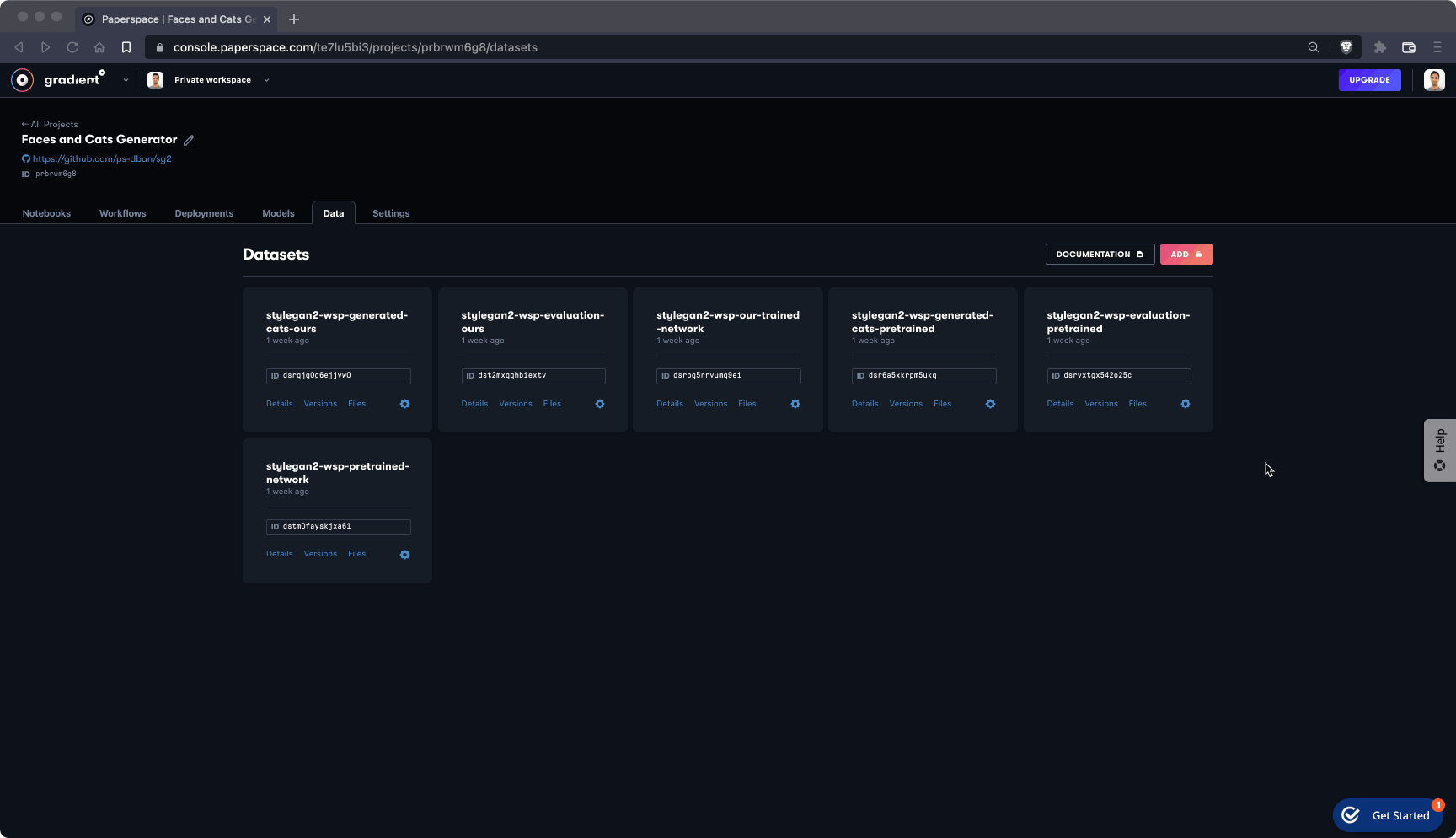Click the browser address bar URL
The width and height of the screenshot is (1456, 838).
click(356, 47)
